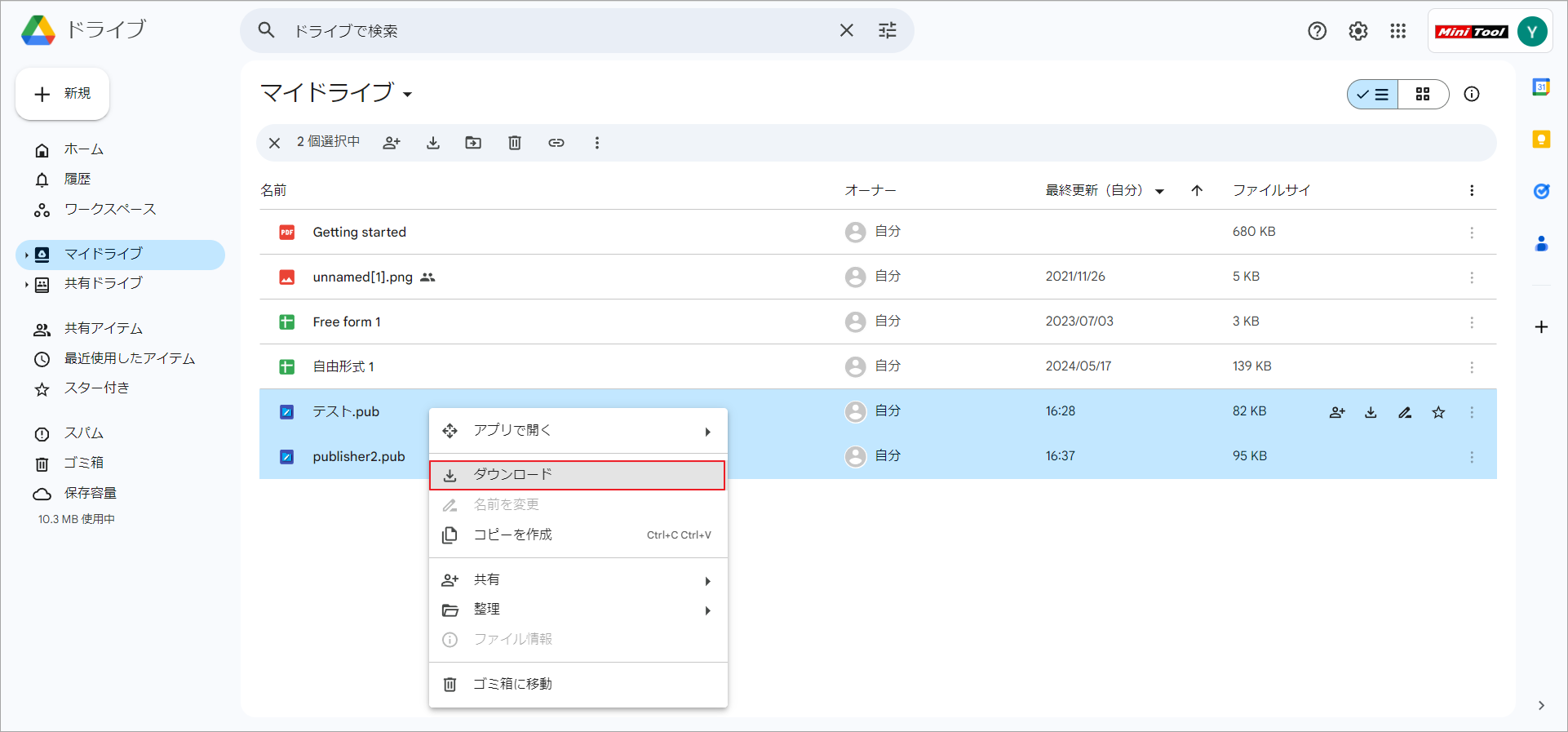Viewport: 1568px width, 732px height.
Task: Expand 共有 submenu in context menu
Action: 578,580
